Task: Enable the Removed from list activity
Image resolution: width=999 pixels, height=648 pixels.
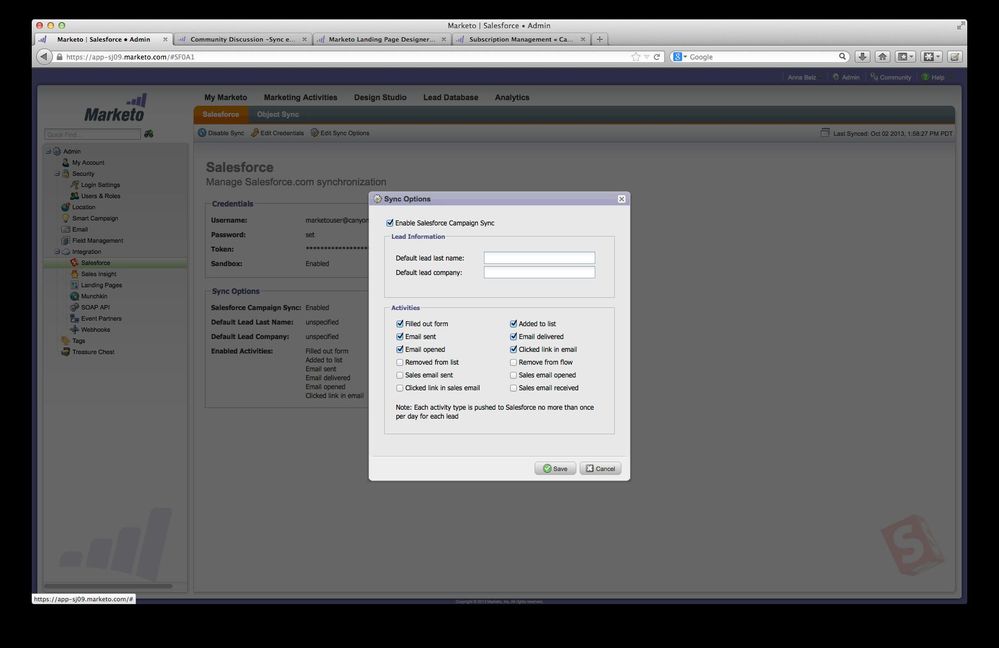Action: point(400,362)
